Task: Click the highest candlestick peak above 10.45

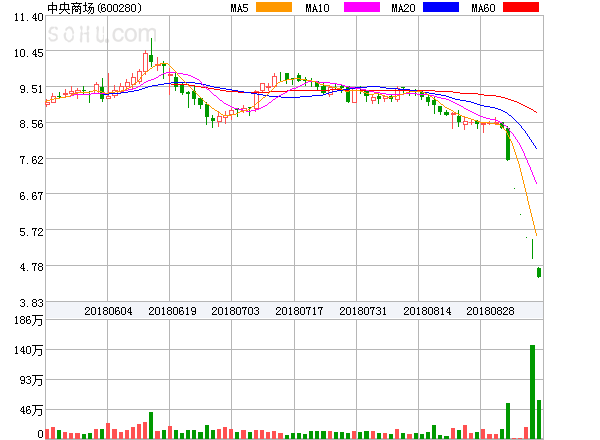Action: [151, 54]
